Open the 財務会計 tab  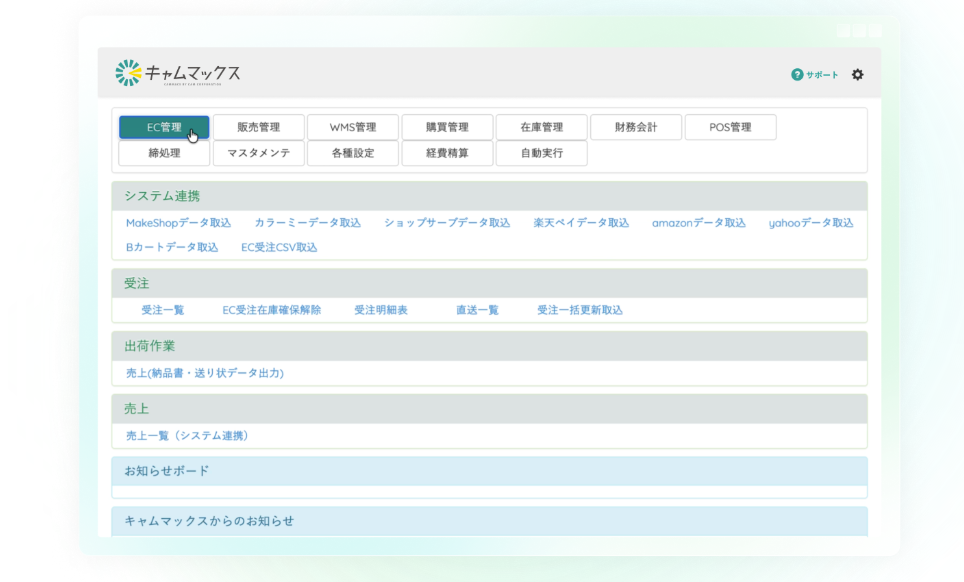[636, 127]
